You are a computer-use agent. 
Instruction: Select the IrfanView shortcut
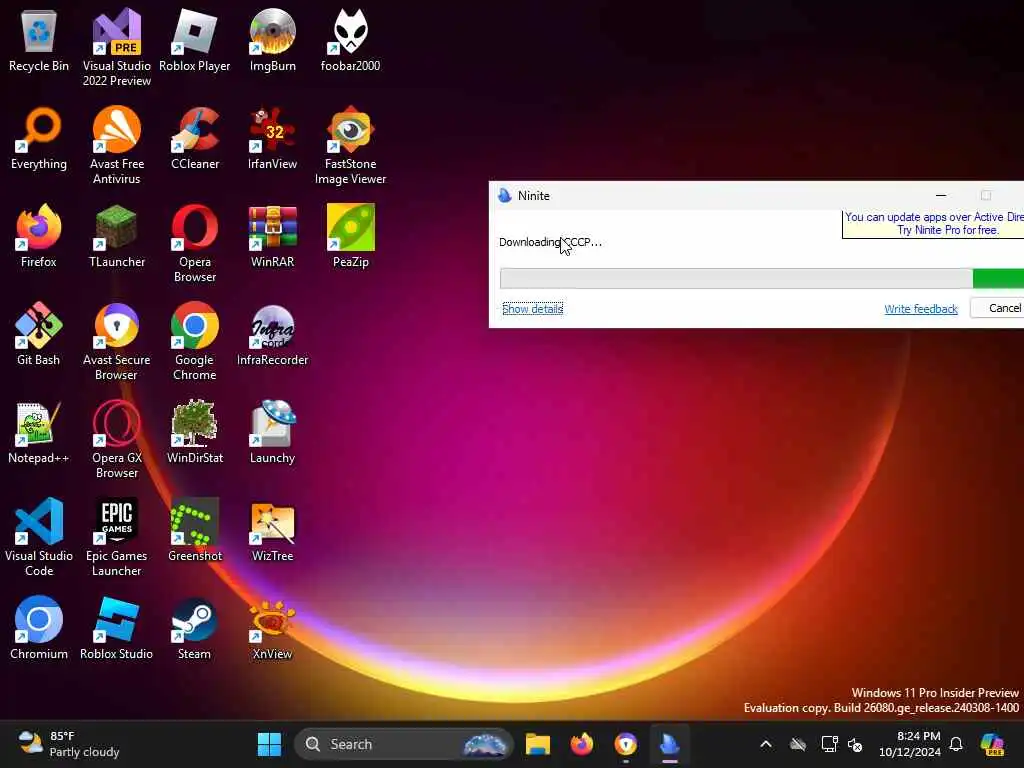point(272,138)
